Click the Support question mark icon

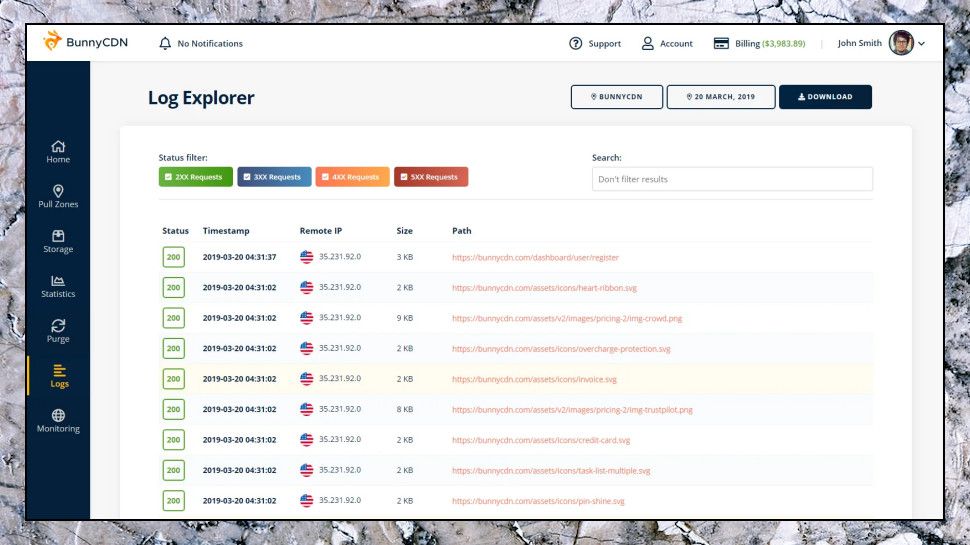tap(575, 43)
